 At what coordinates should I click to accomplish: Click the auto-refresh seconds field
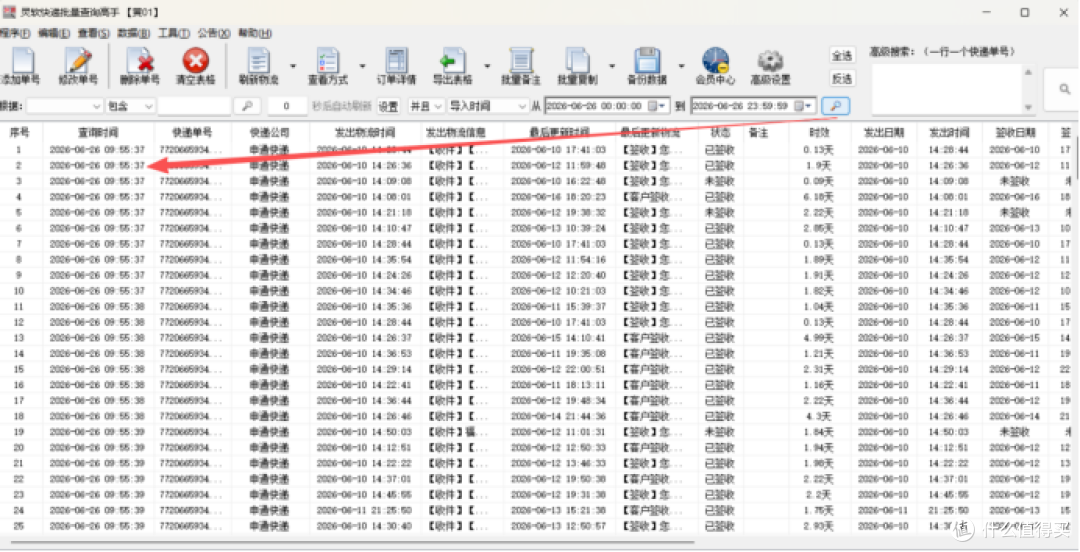pos(287,106)
